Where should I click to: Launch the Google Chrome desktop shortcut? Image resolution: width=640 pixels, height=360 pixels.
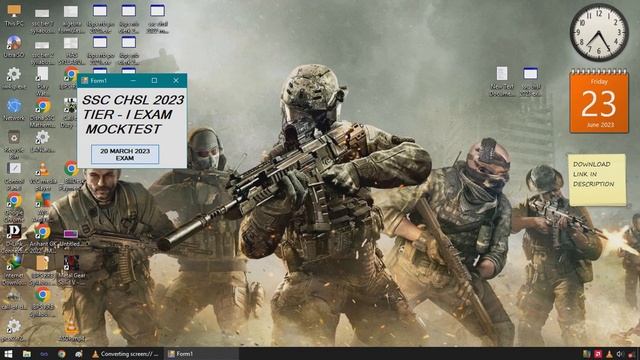tap(14, 207)
